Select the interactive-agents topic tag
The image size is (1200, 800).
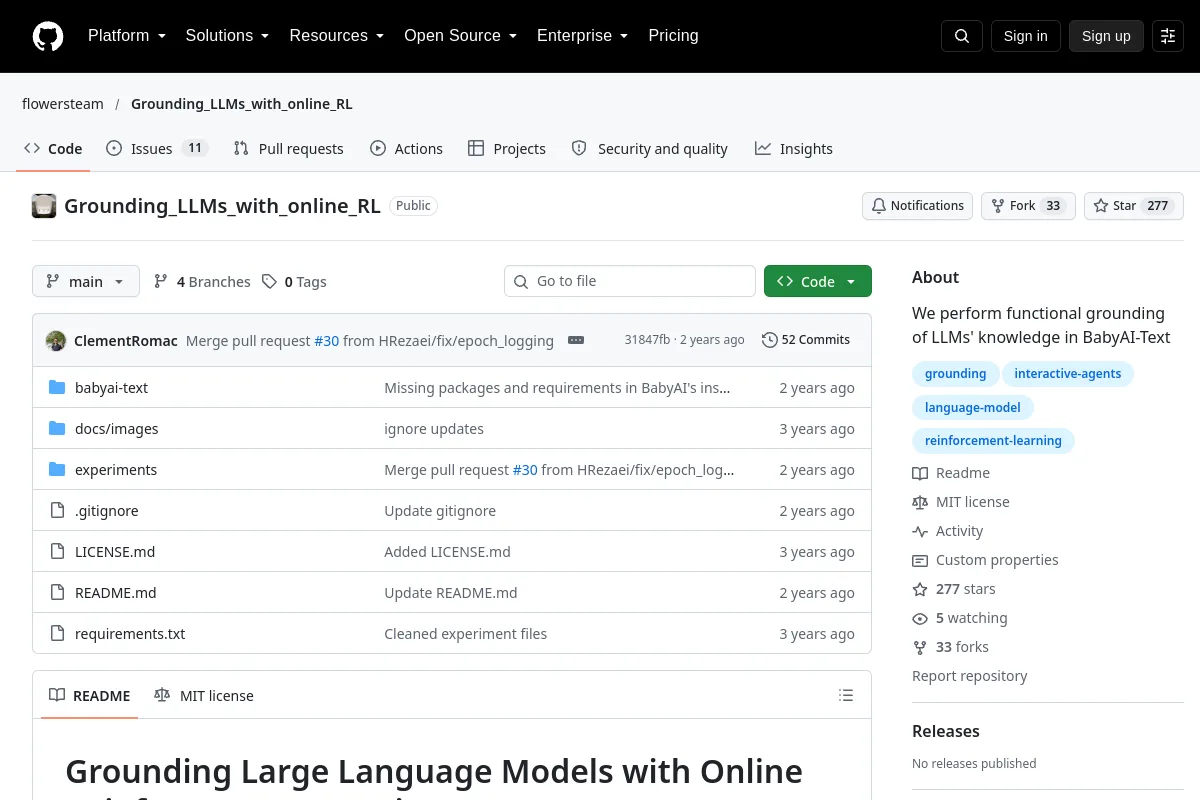click(x=1068, y=374)
